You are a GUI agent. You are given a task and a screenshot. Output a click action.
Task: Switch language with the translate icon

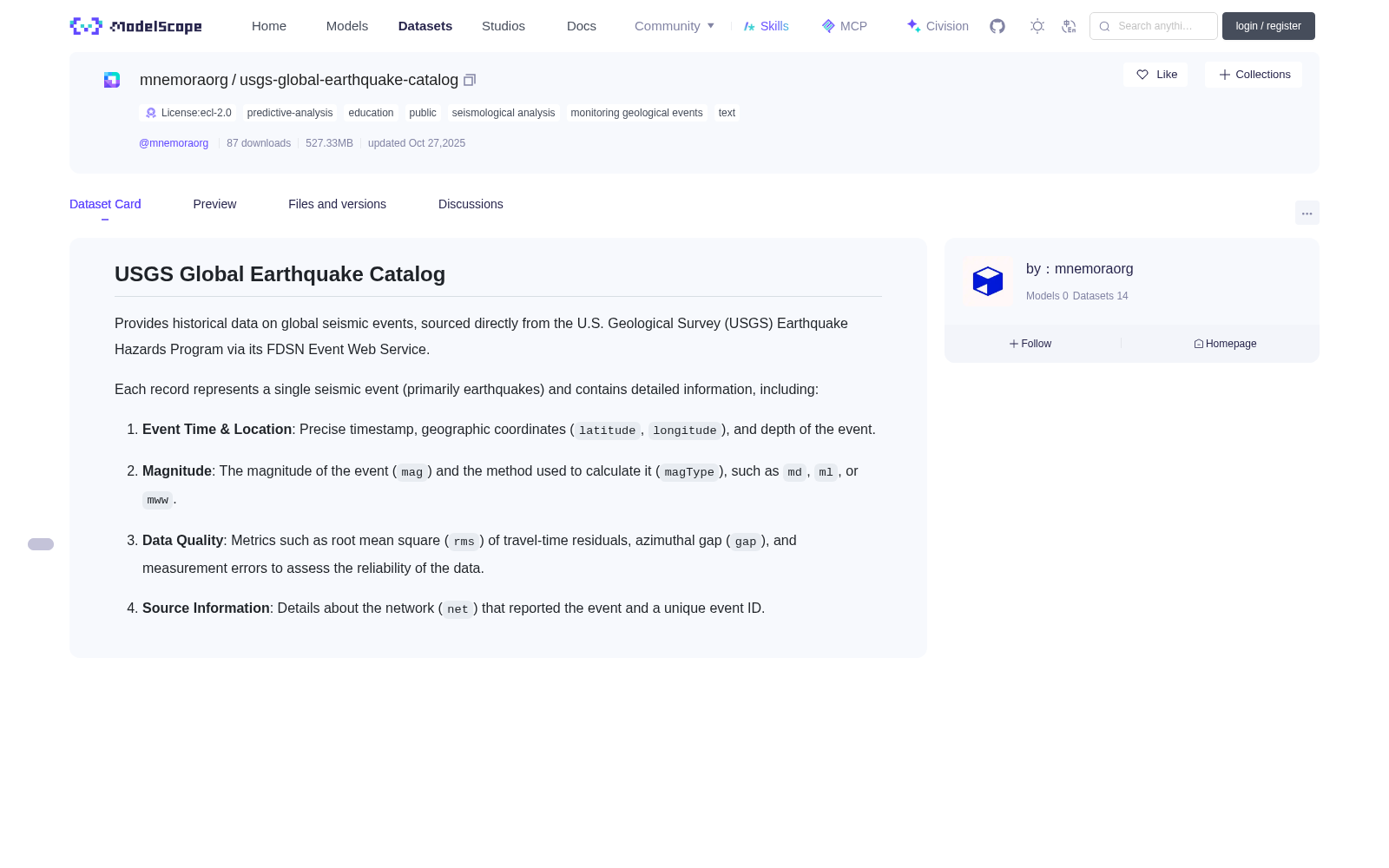click(1070, 26)
